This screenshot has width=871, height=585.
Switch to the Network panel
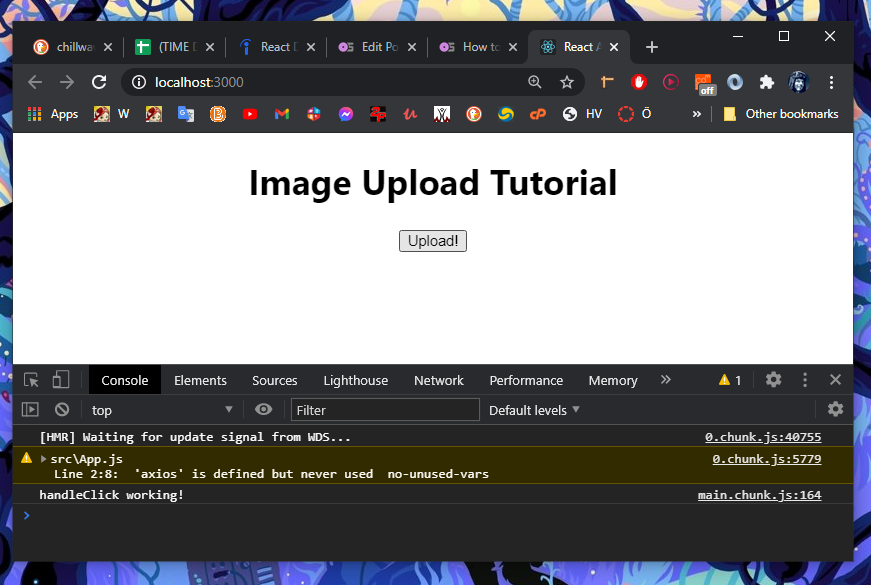[x=438, y=380]
